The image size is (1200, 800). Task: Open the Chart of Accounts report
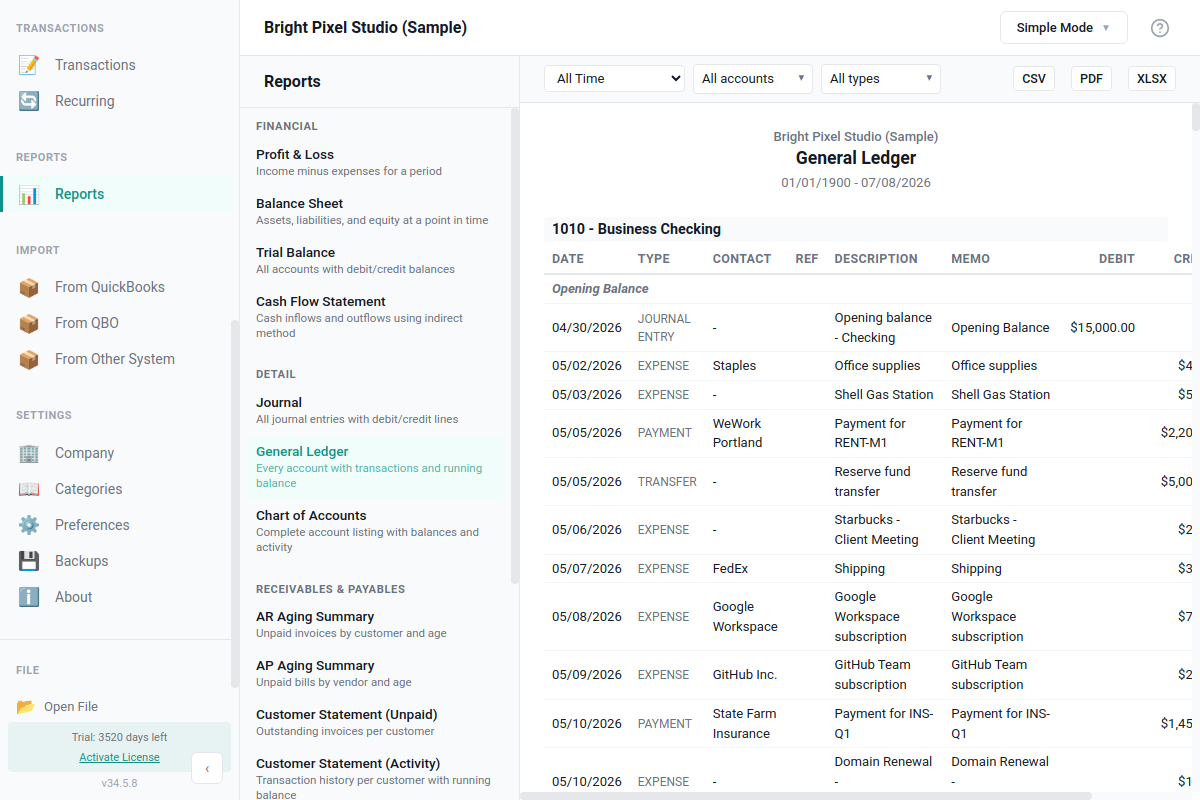[x=377, y=531]
